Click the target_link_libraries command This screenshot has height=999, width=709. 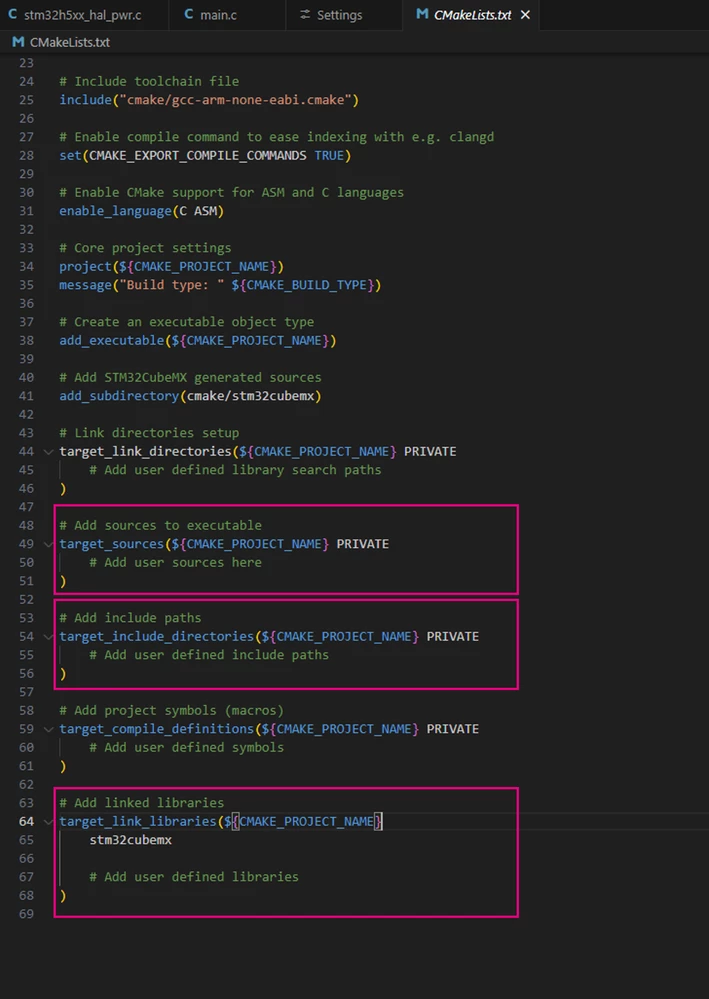click(138, 822)
